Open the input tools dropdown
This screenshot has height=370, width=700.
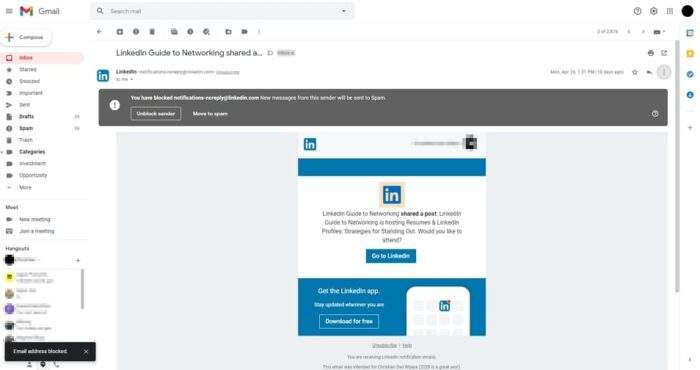[659, 32]
